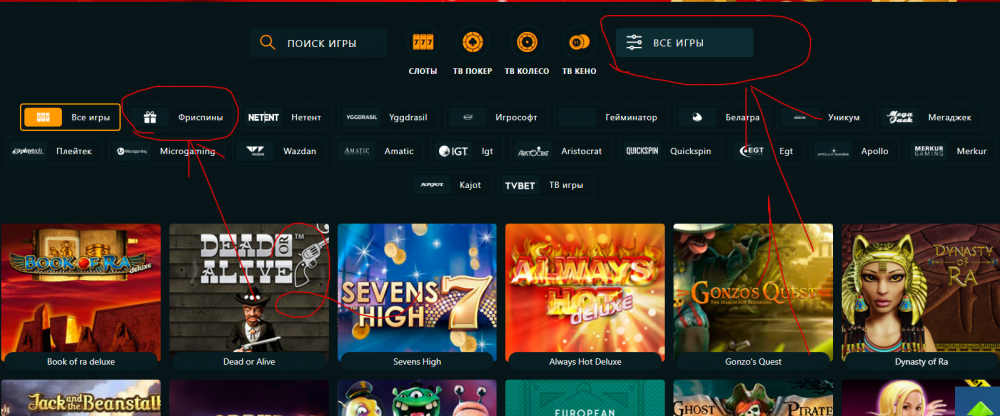Filter games by Netent provider
This screenshot has height=416, width=1000.
pos(285,117)
